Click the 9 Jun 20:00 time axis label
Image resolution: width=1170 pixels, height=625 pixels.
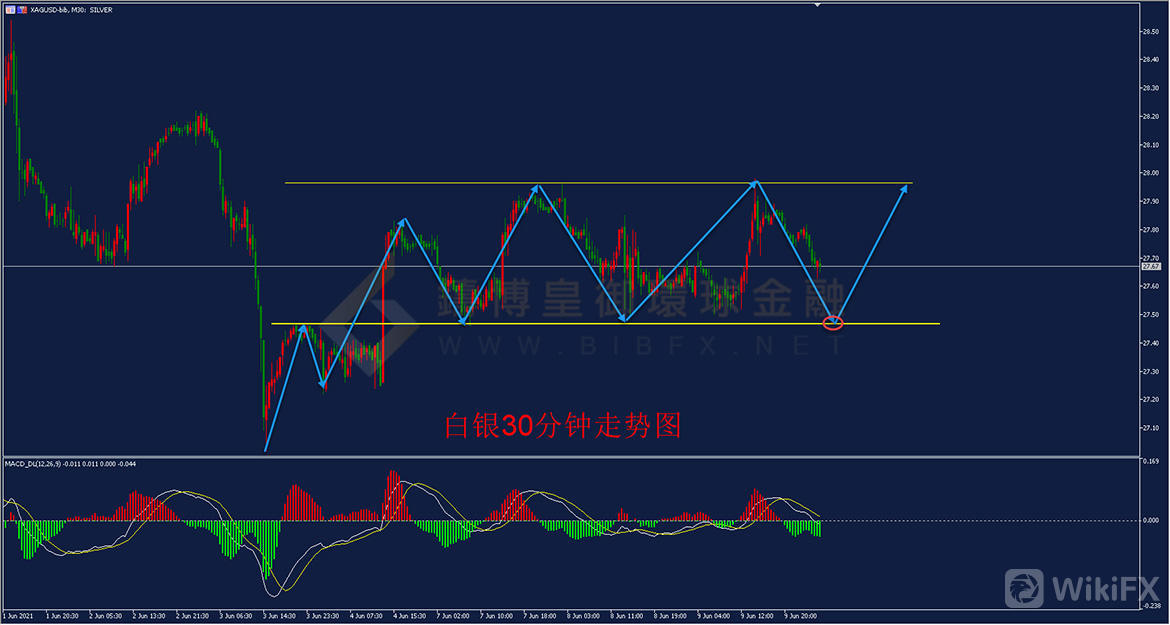click(798, 616)
